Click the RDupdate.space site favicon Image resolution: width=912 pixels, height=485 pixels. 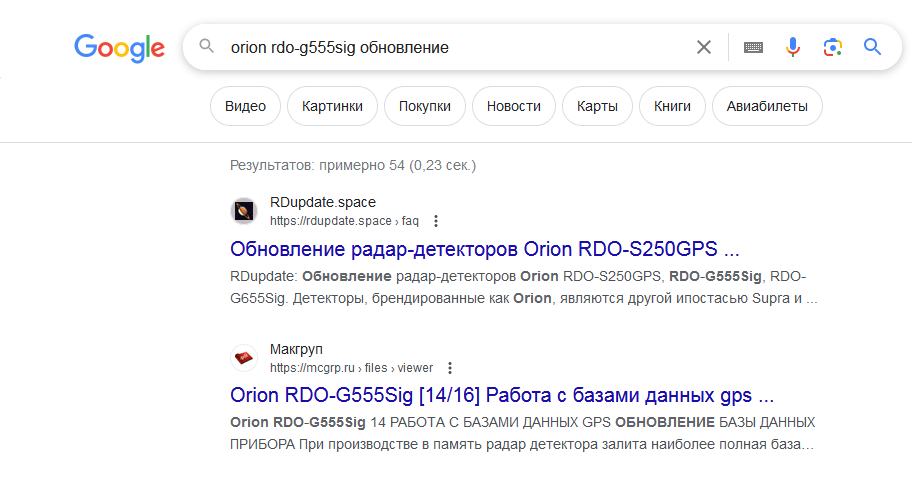click(245, 211)
